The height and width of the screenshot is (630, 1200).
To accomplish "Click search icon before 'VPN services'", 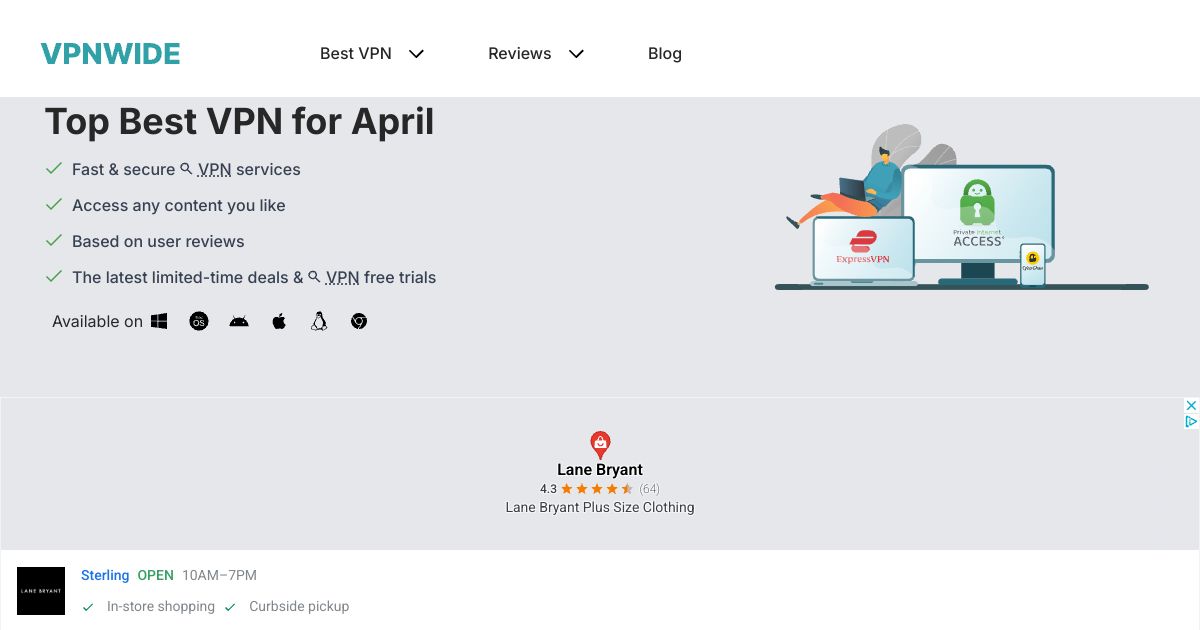I will [186, 169].
